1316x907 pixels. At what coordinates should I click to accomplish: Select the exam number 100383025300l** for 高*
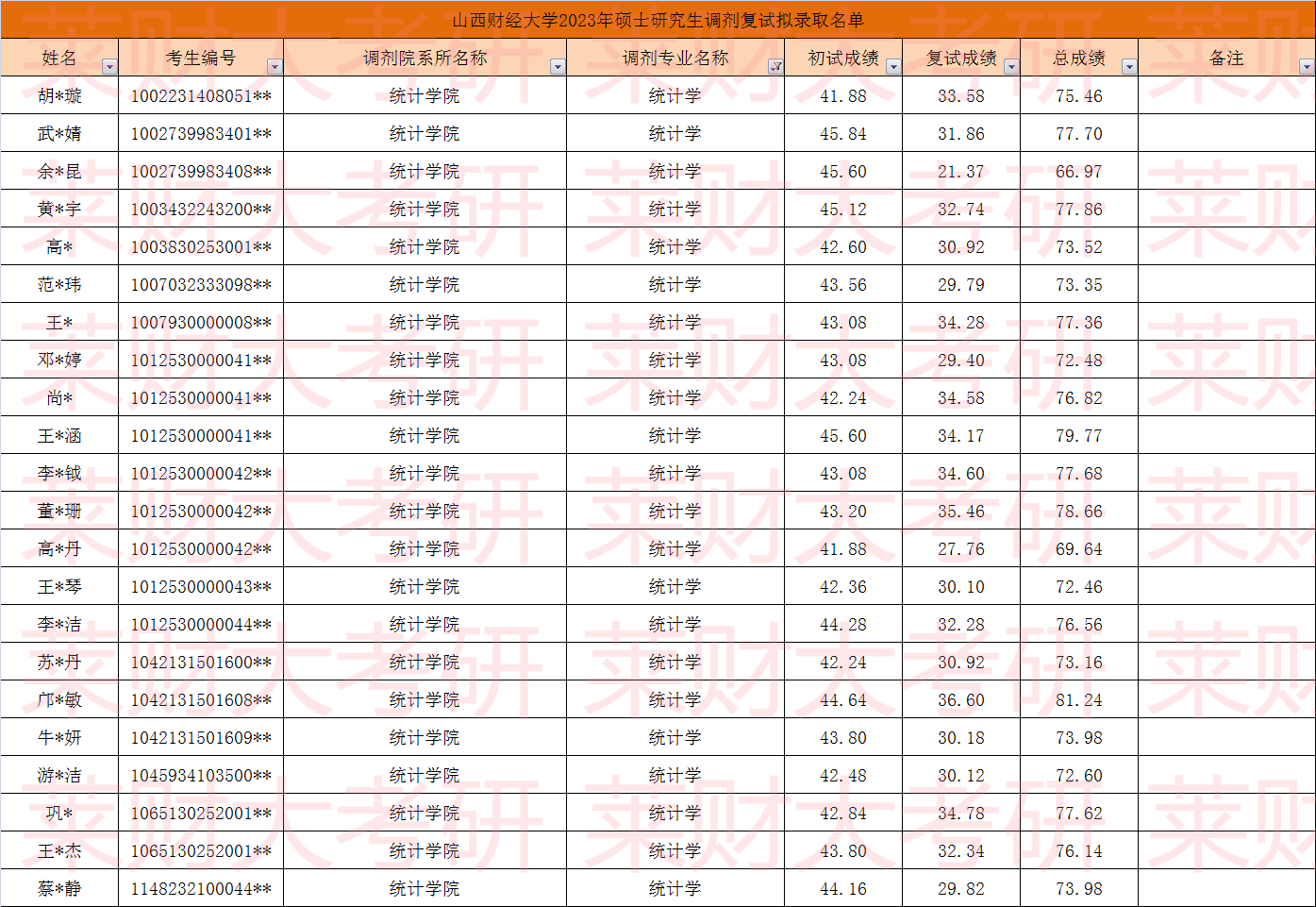[201, 247]
